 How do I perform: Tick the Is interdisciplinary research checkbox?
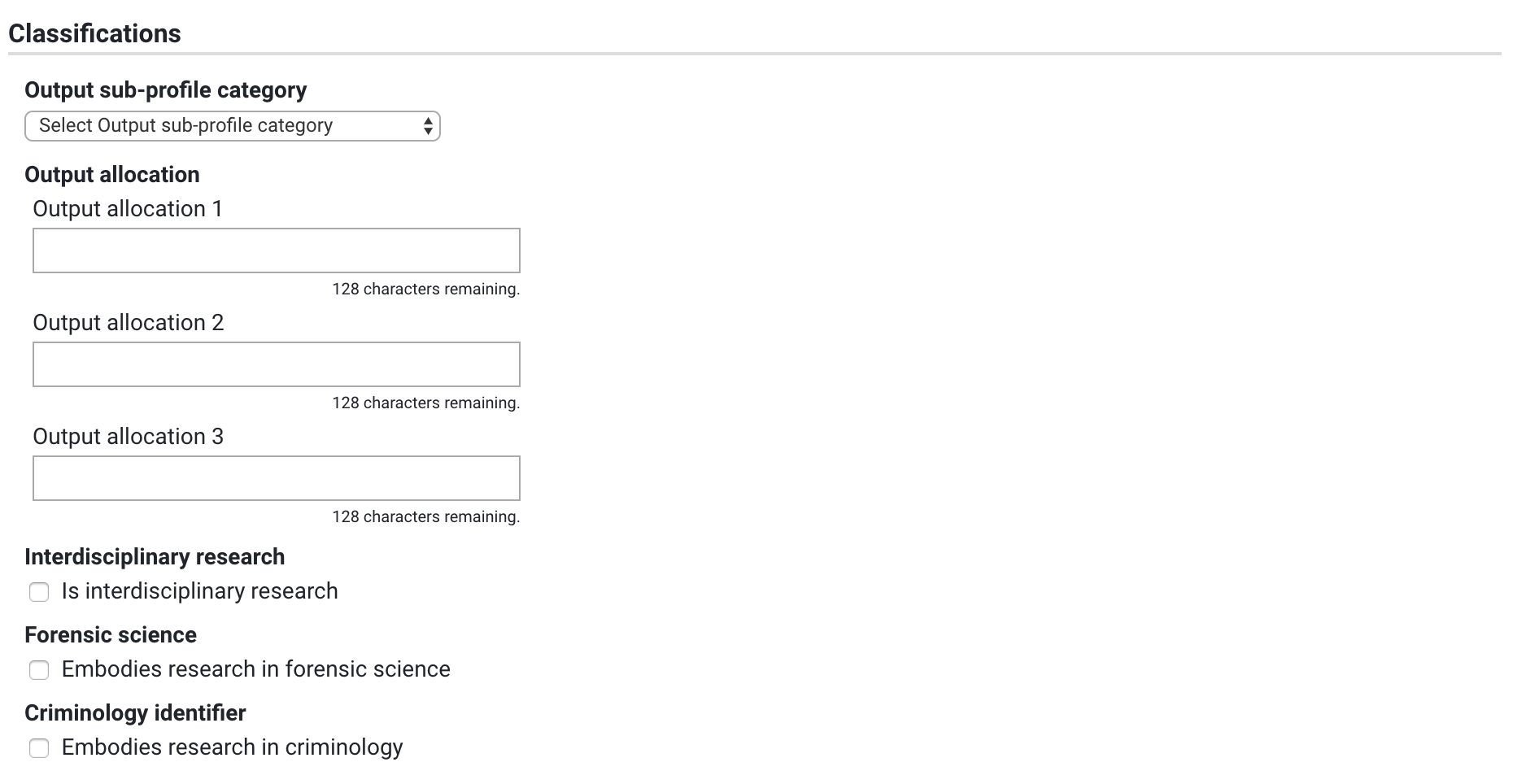39,592
